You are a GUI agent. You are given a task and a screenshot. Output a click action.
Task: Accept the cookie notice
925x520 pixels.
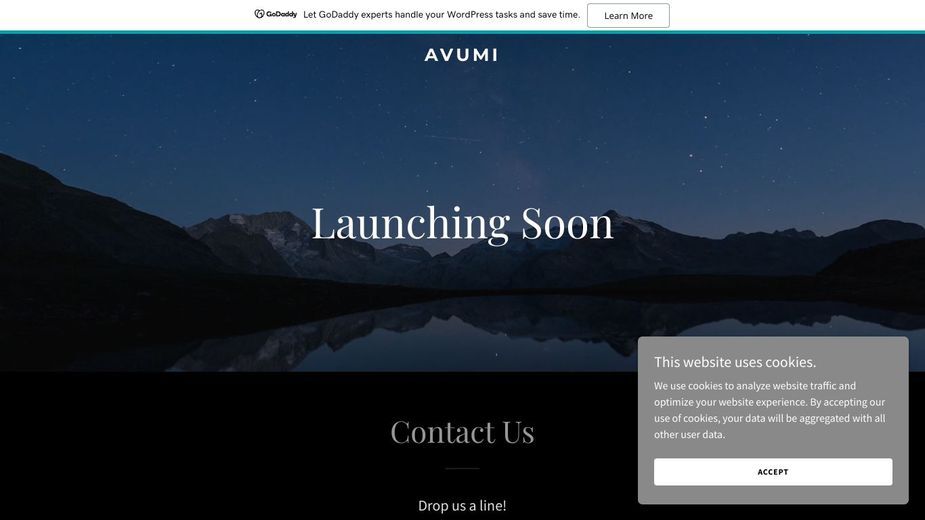773,472
